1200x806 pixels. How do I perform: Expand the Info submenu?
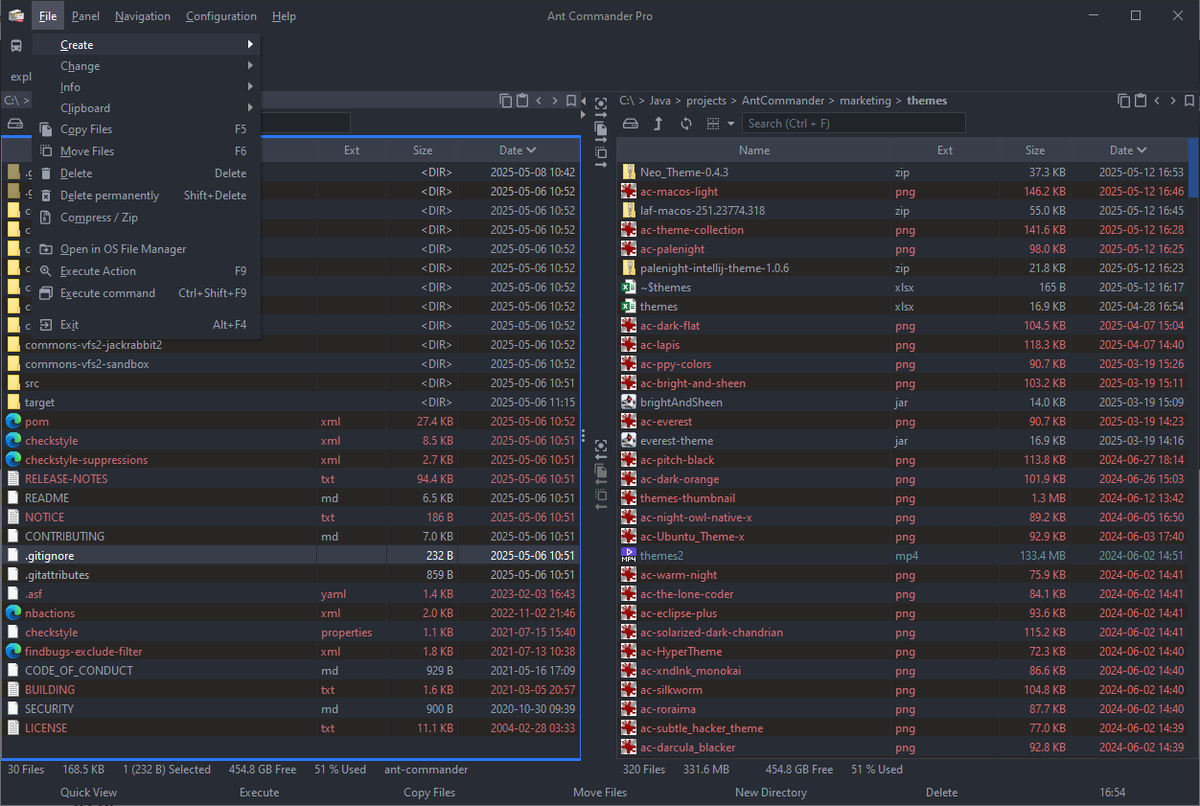click(146, 87)
